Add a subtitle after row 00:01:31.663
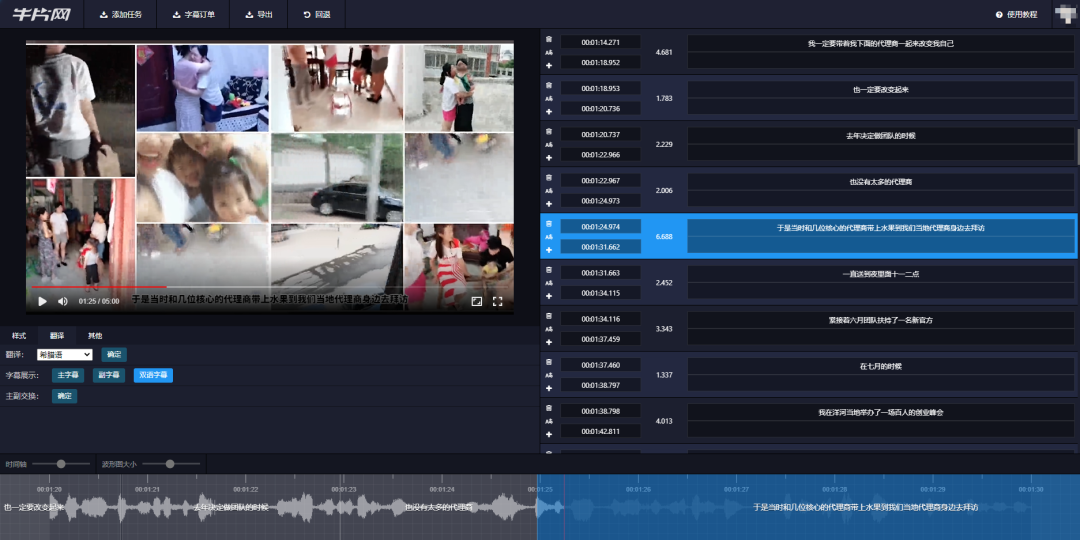 click(x=549, y=296)
